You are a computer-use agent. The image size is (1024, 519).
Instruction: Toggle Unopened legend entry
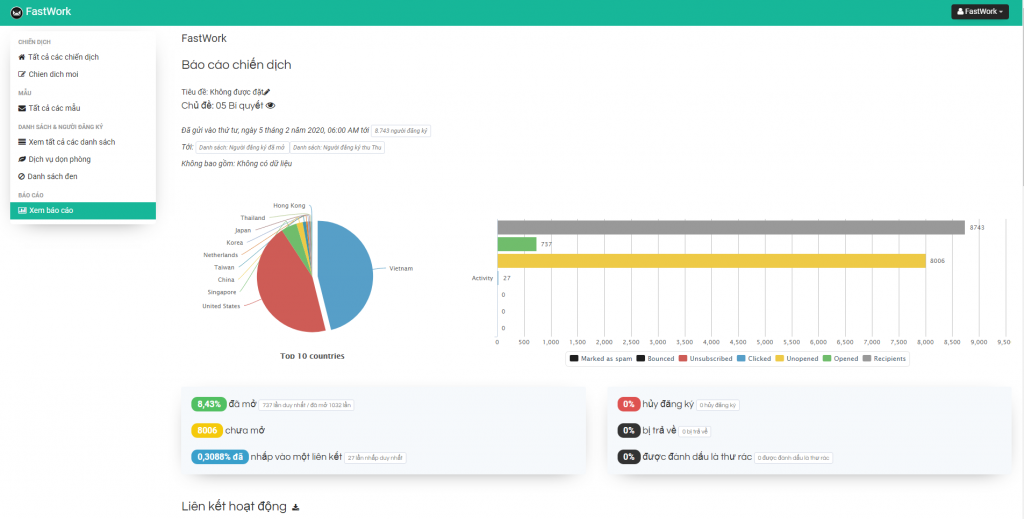[797, 358]
